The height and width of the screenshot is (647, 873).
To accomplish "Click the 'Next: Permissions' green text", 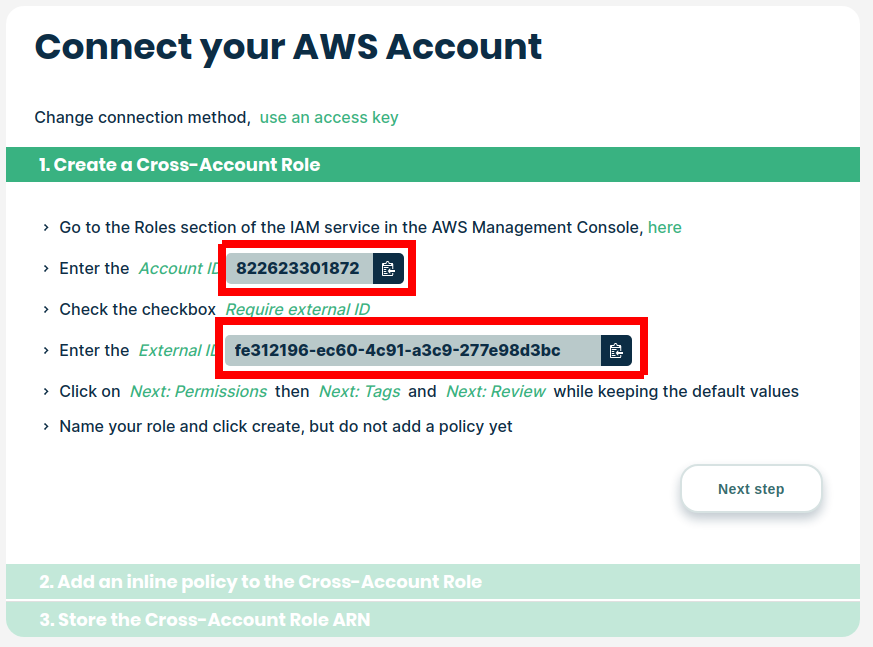I will point(198,391).
